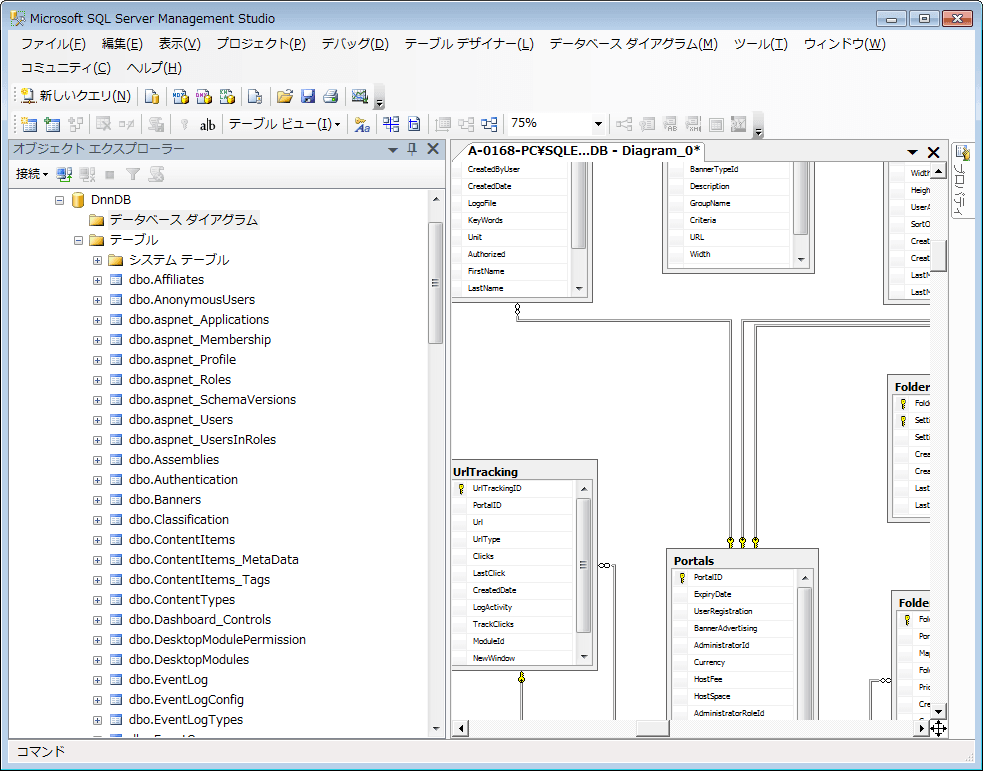The height and width of the screenshot is (771, 983).
Task: Click the Set Text Annotation Font icon
Action: (x=362, y=124)
